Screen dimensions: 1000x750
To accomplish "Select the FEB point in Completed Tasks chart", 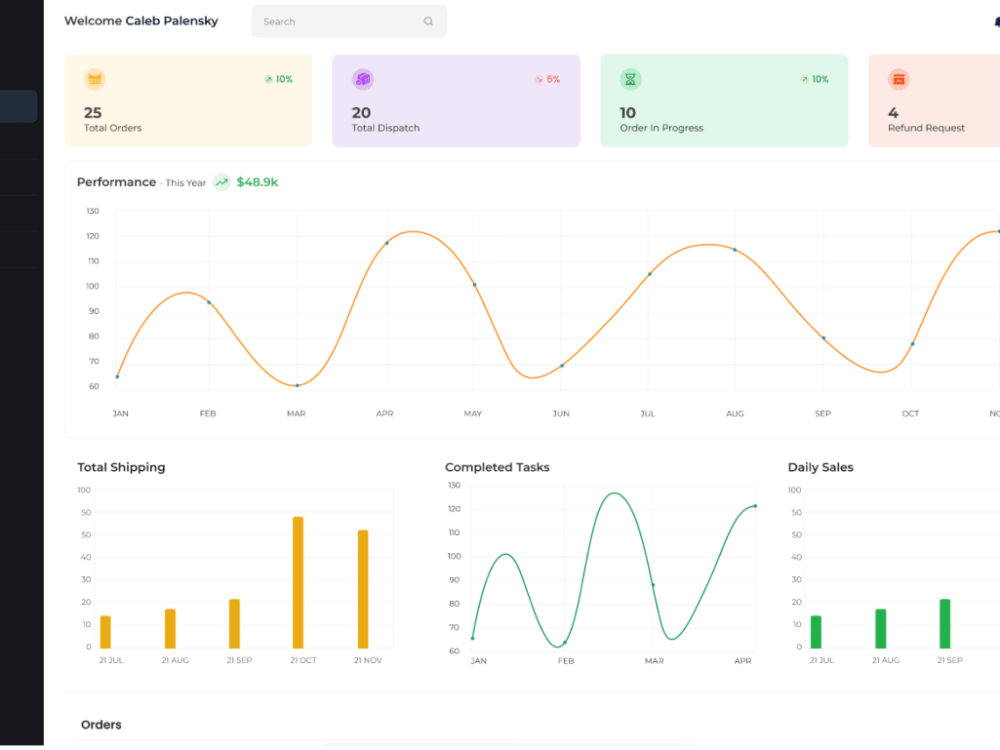I will coord(565,642).
